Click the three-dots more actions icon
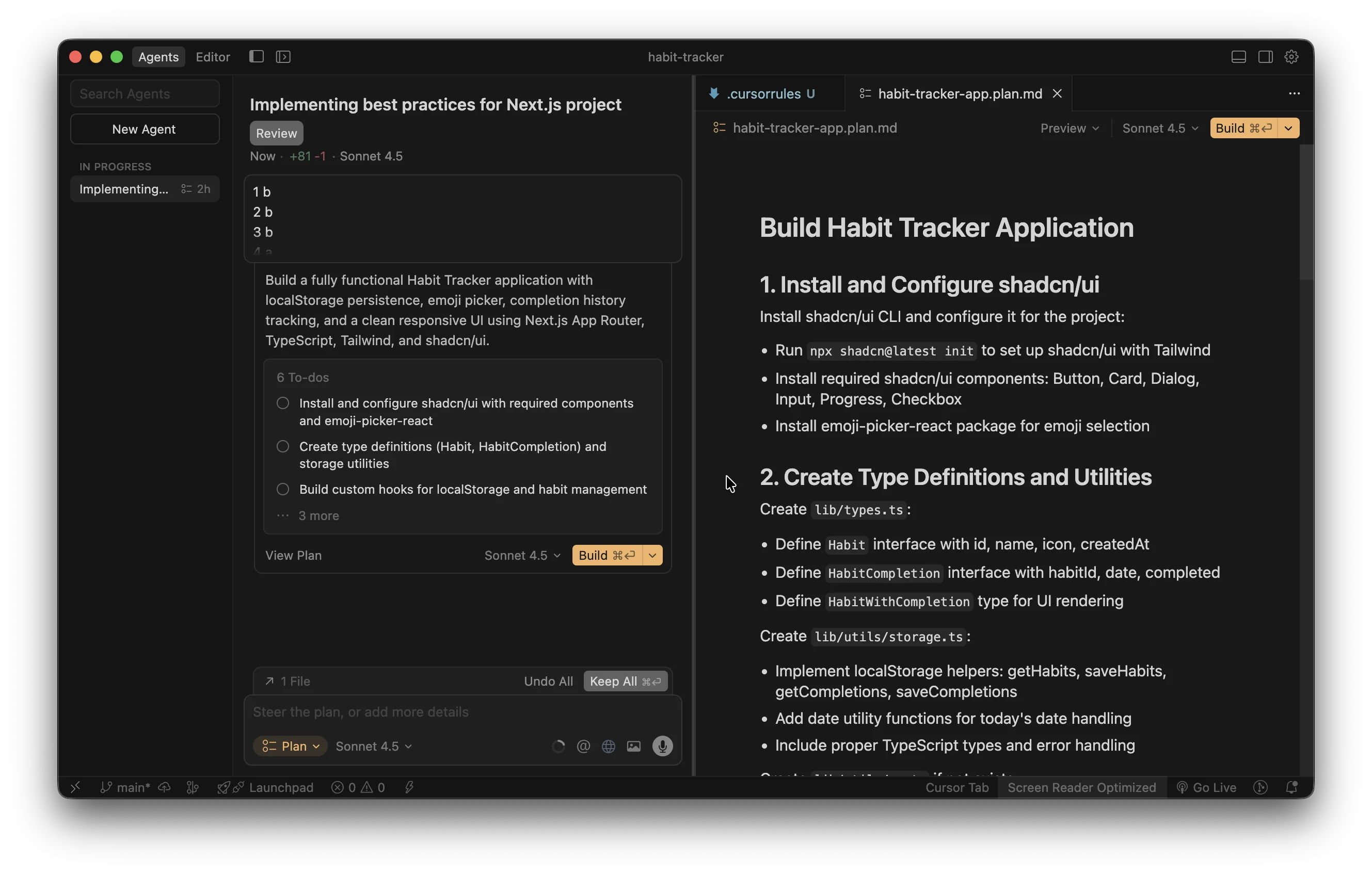This screenshot has height=875, width=1372. click(1294, 93)
